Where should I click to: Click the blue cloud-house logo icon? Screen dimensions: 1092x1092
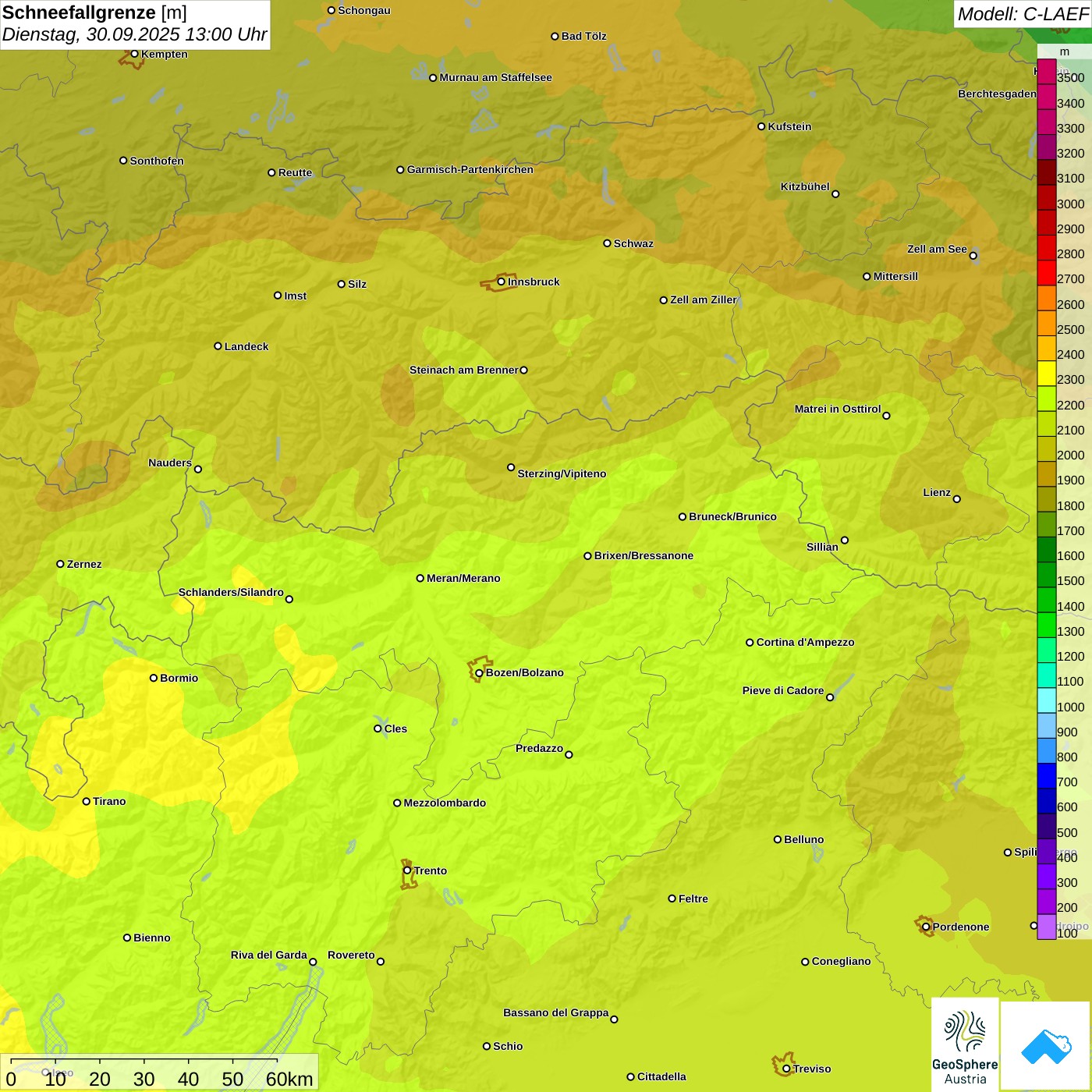pos(1046,1046)
